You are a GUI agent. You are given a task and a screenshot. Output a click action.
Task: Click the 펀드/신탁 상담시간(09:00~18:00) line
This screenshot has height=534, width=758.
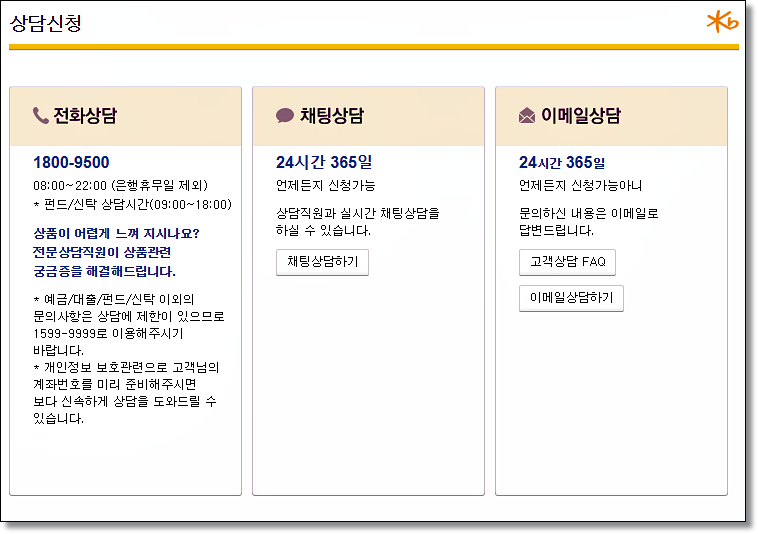pyautogui.click(x=132, y=204)
